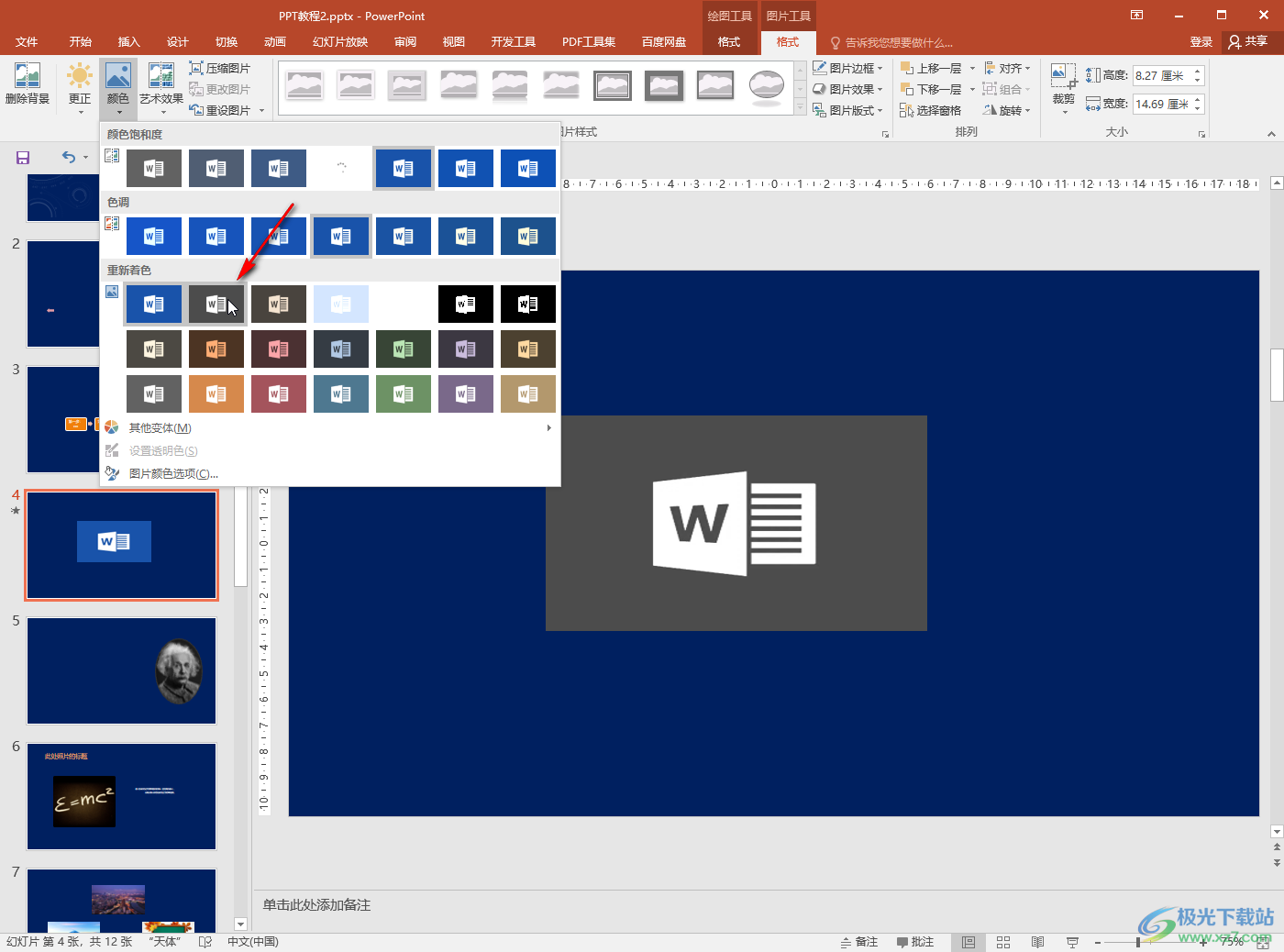
Task: Click Send Backward (下移一层)
Action: click(x=931, y=89)
